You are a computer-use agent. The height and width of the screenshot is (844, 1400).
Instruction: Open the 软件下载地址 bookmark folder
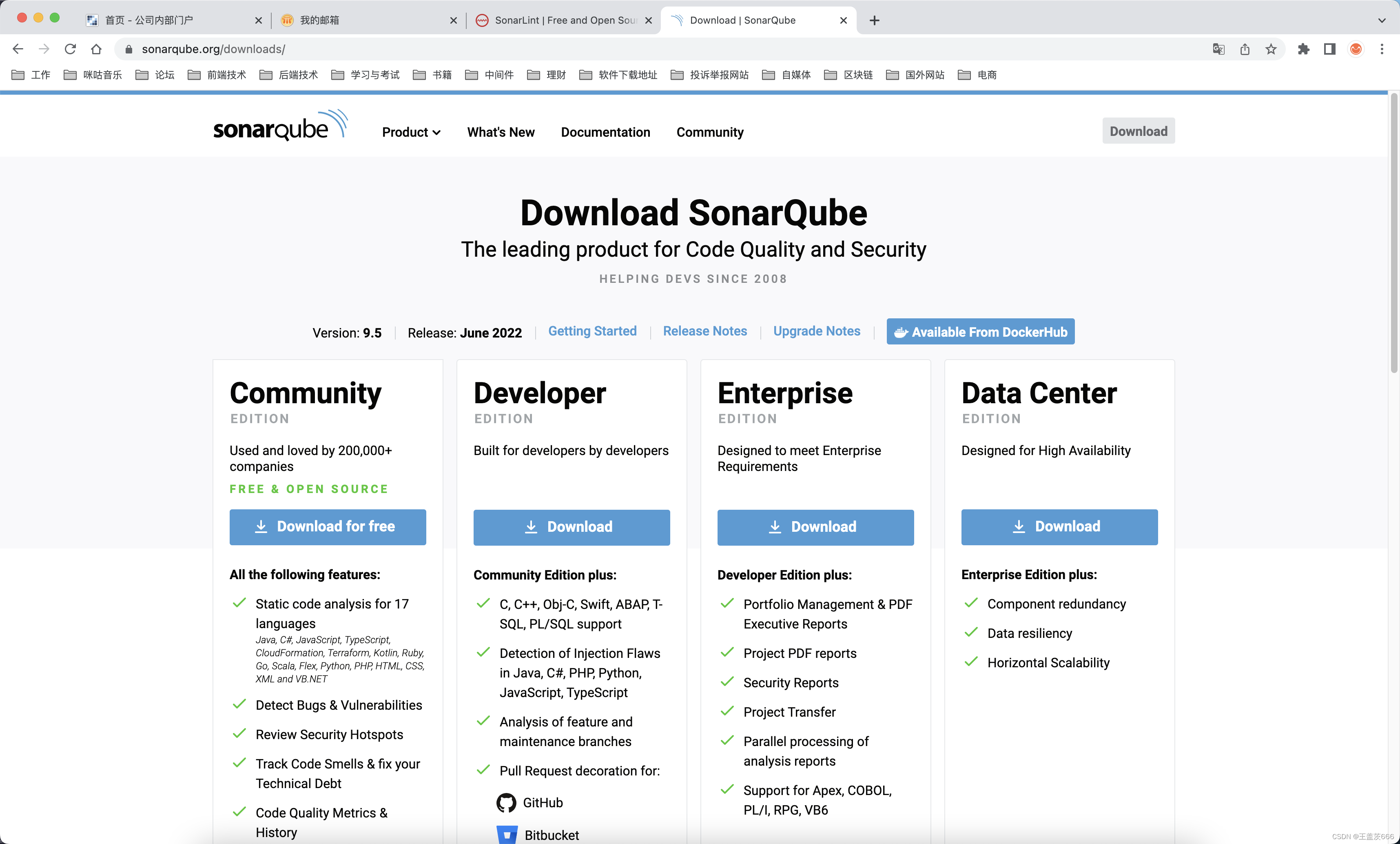[618, 74]
